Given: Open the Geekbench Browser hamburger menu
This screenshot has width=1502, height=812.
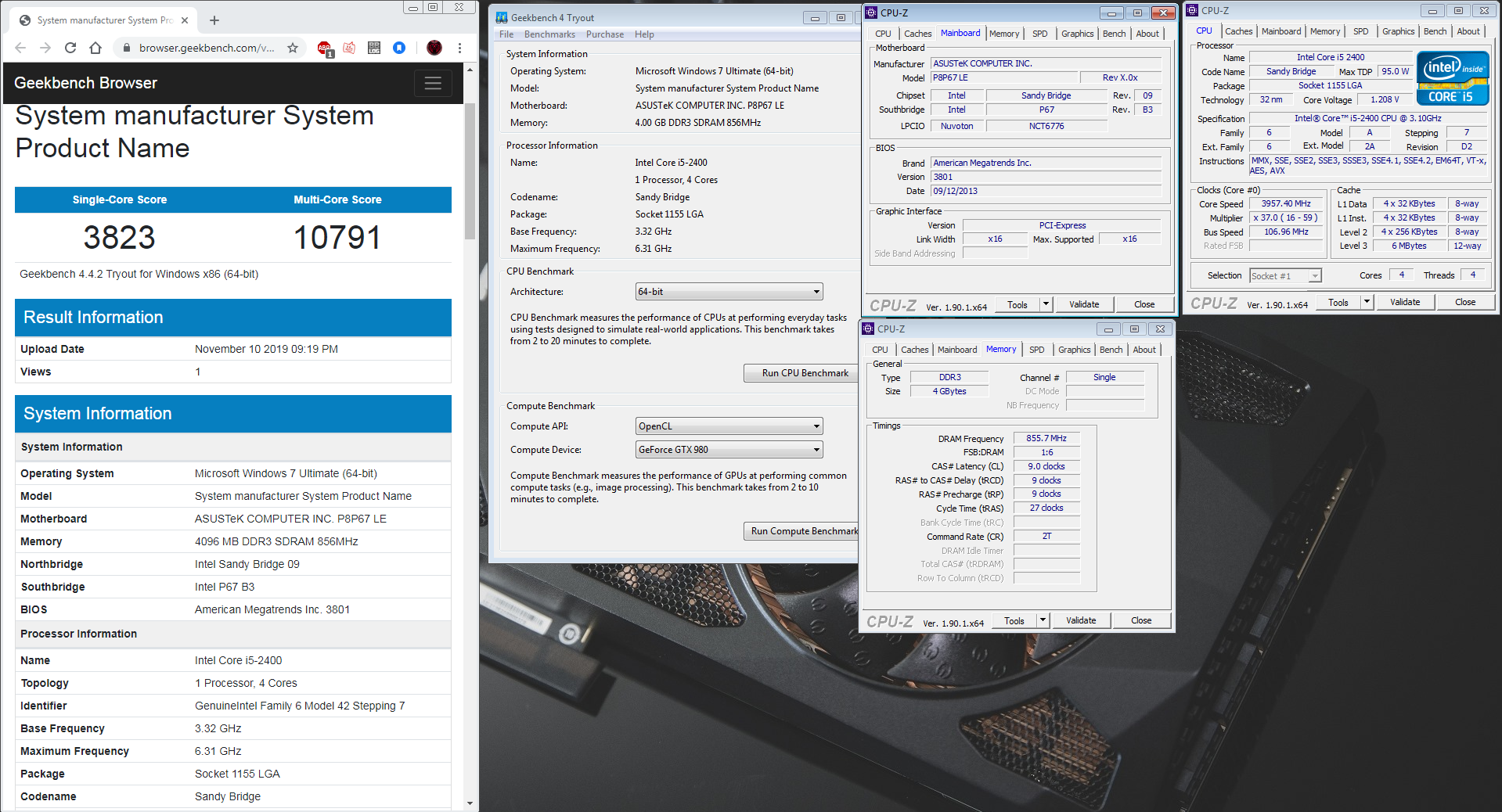Looking at the screenshot, I should 433,83.
